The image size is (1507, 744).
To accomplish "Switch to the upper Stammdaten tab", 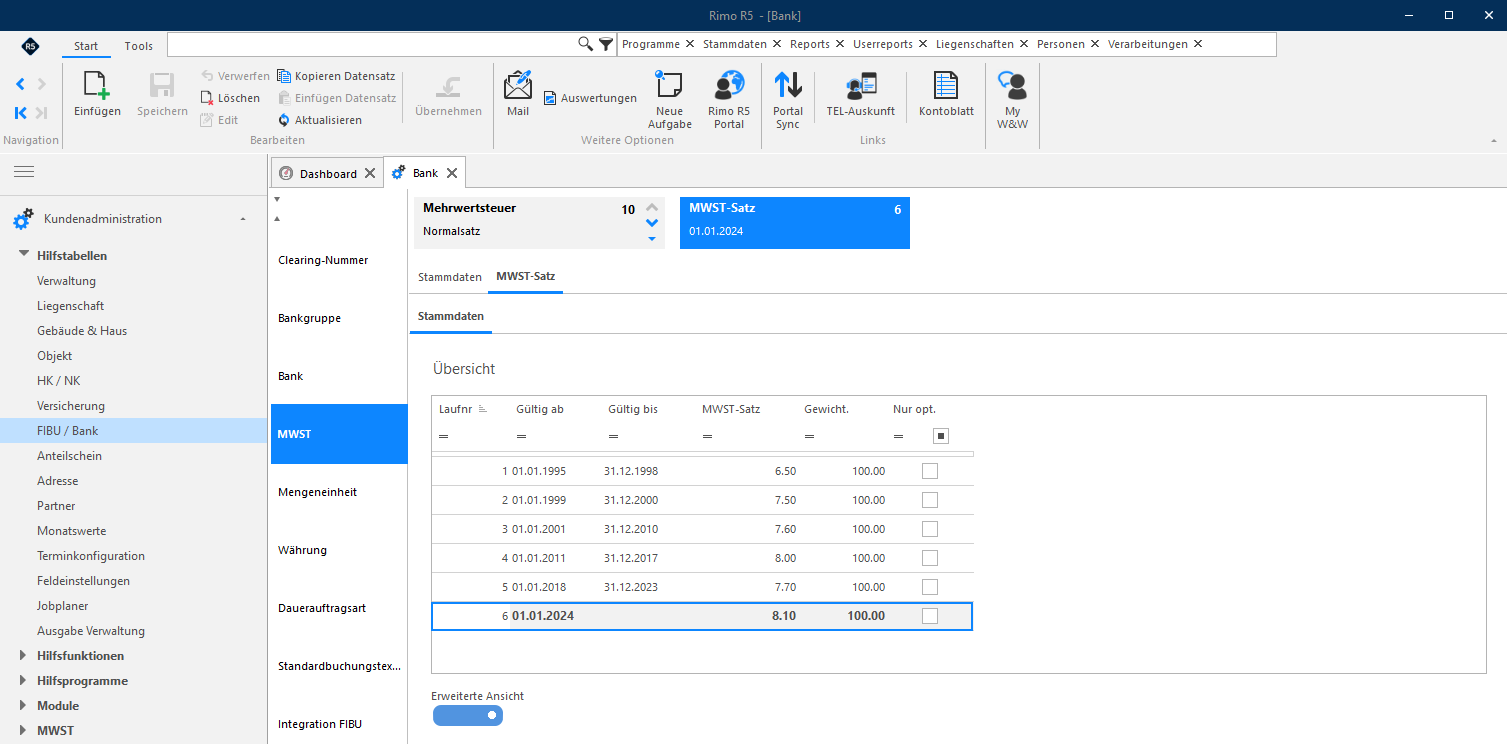I will click(x=450, y=277).
